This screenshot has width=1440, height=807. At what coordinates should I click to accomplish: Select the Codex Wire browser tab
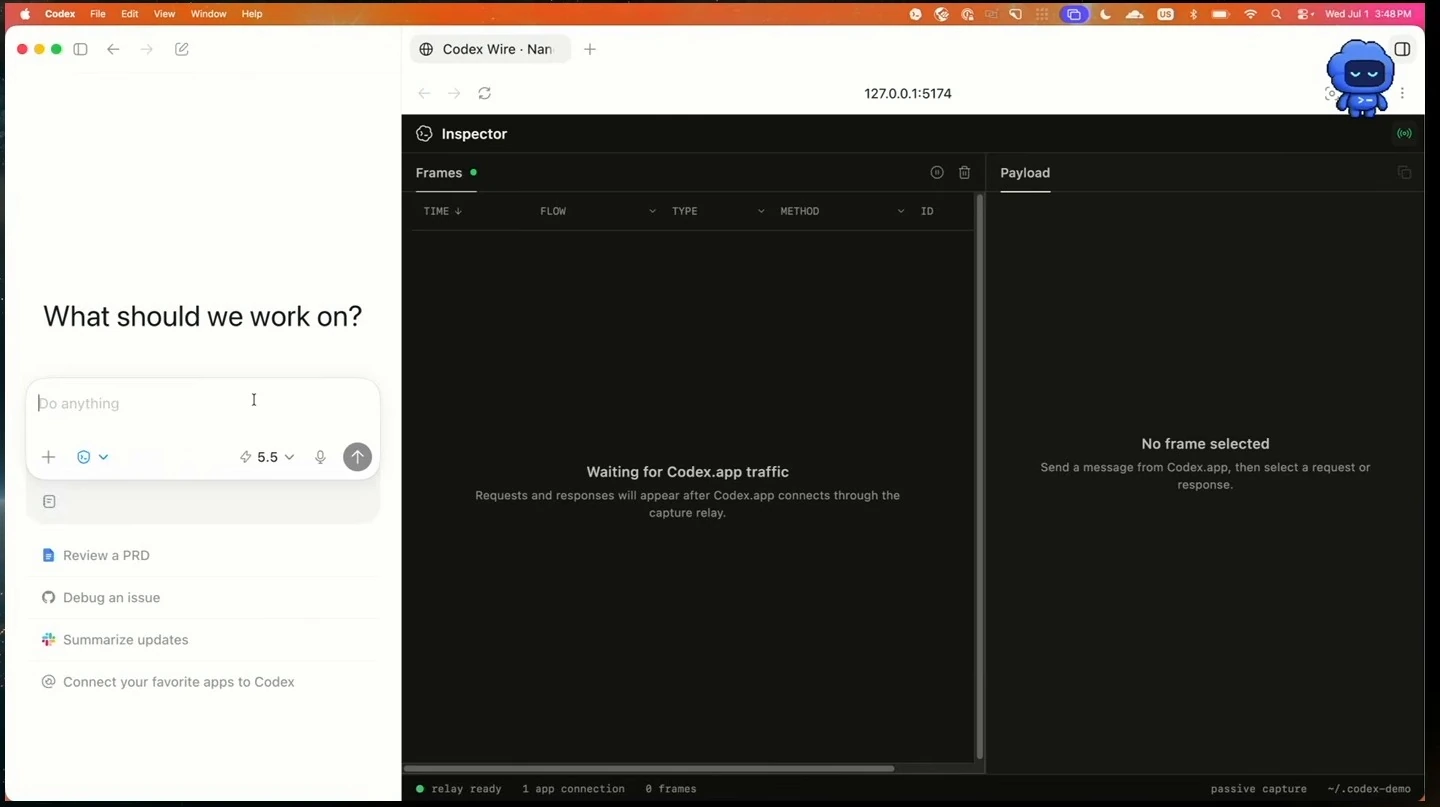(x=490, y=49)
